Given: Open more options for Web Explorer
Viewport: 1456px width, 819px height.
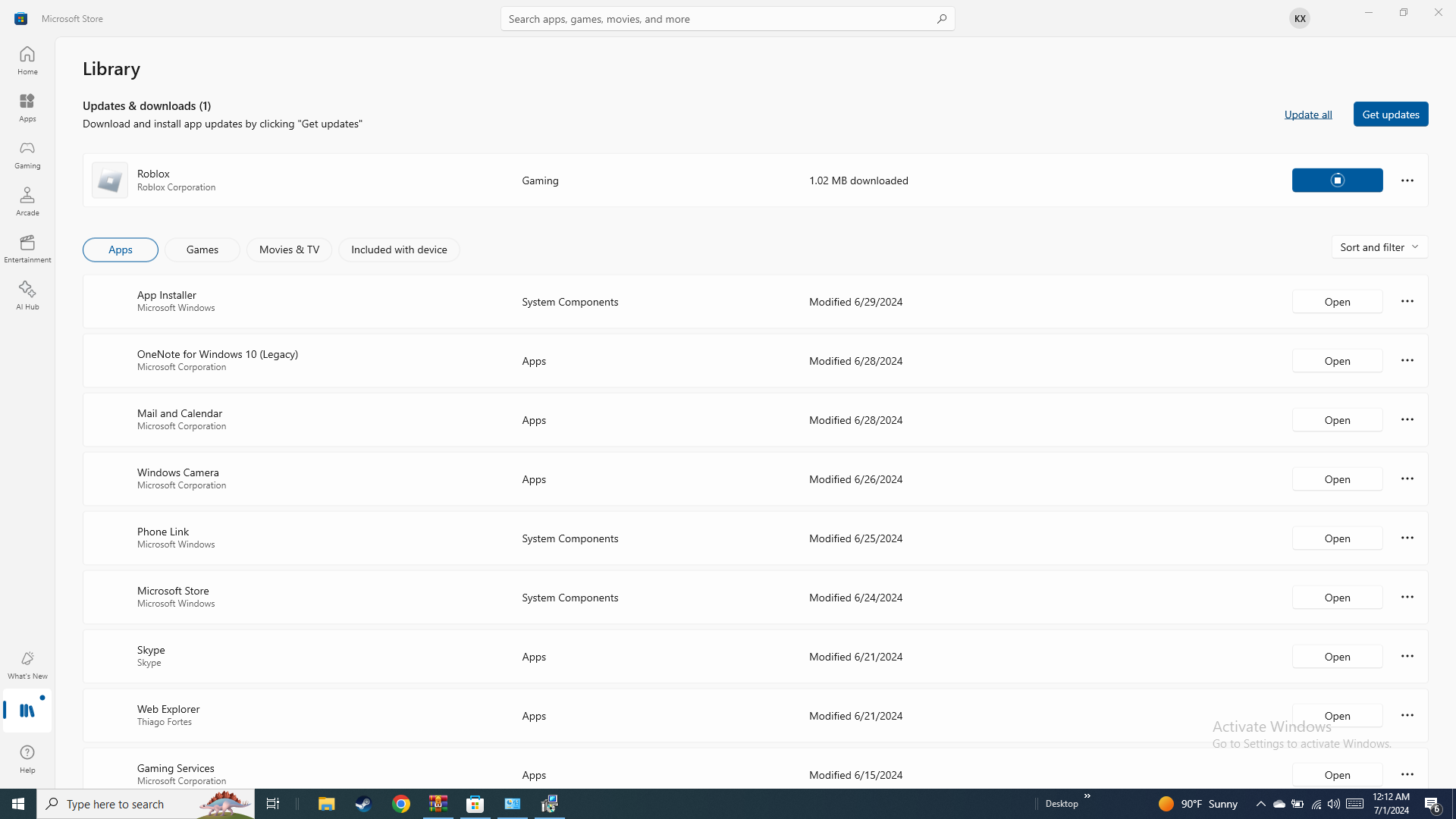Looking at the screenshot, I should [1407, 715].
